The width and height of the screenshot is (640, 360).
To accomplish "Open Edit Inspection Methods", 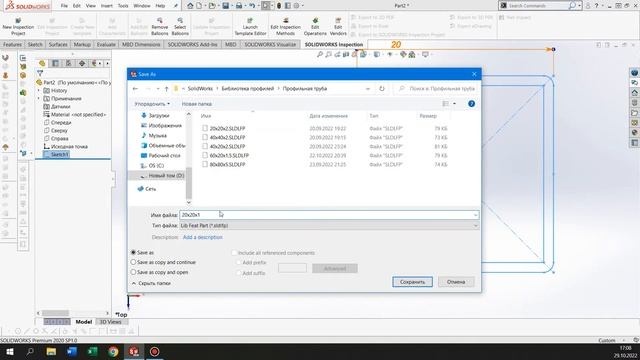I will coord(285,27).
